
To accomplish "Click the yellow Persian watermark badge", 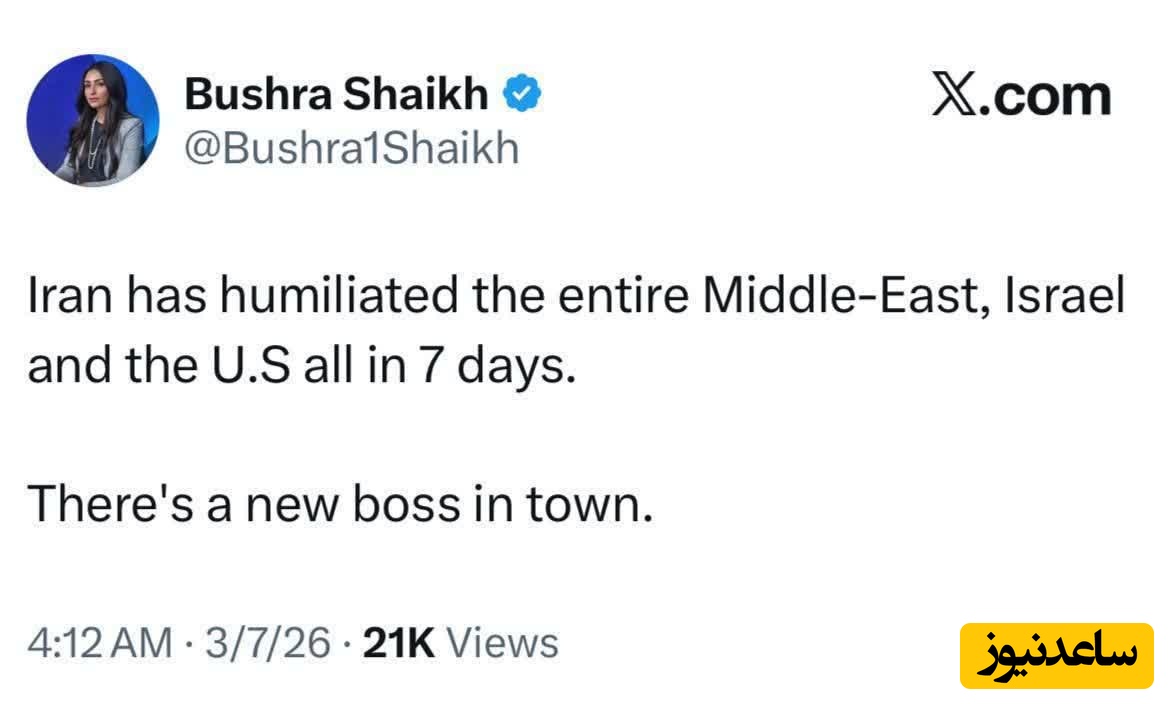I will click(1057, 656).
